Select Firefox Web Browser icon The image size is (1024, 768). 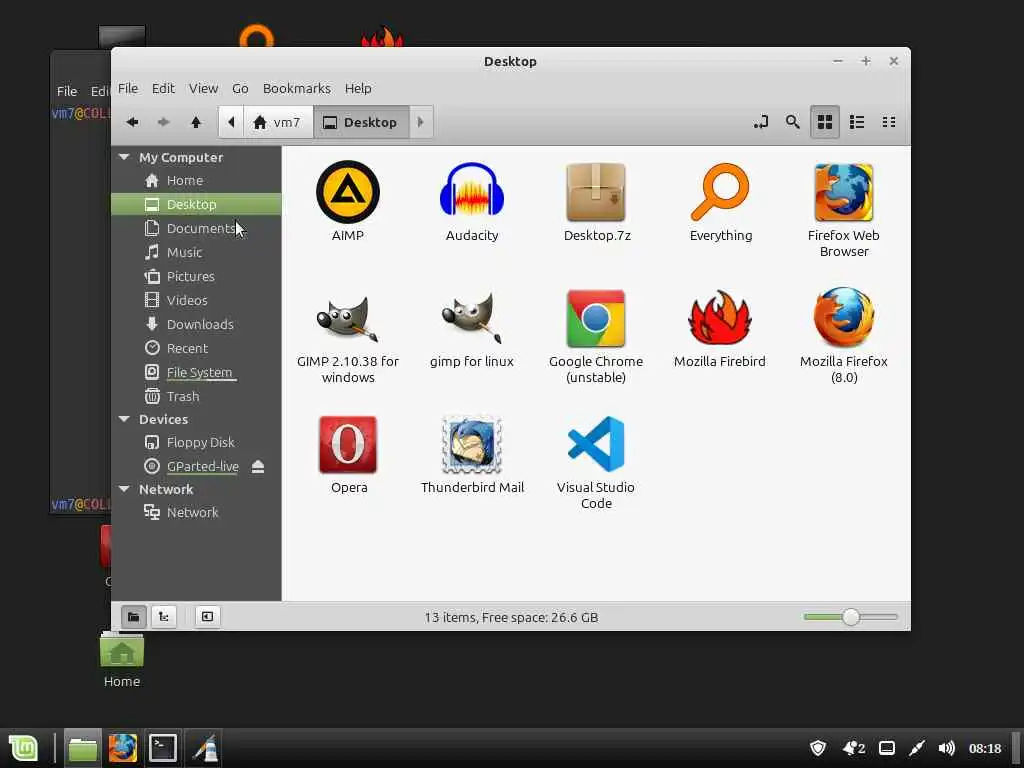pos(844,192)
